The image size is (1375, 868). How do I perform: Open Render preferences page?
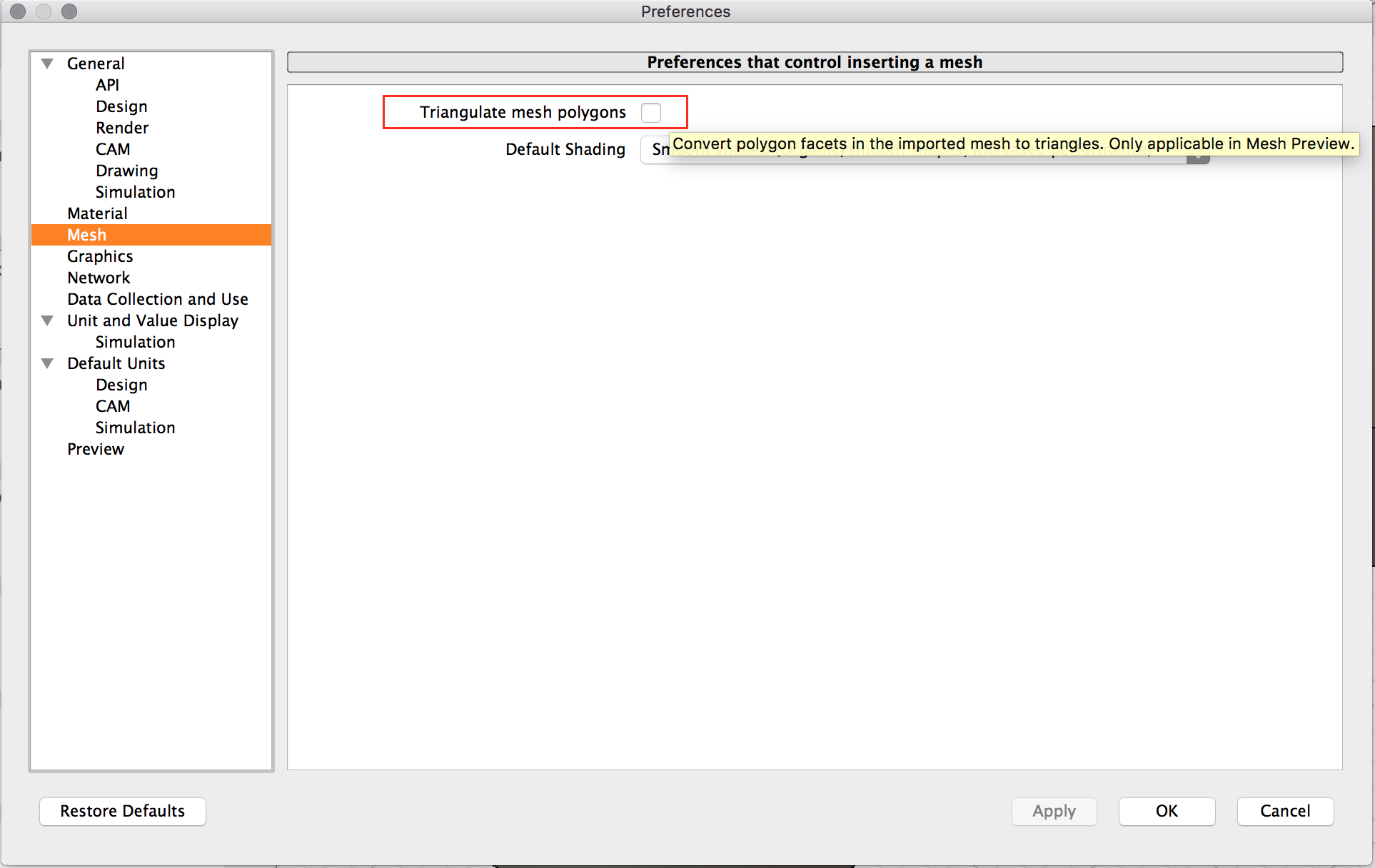122,128
